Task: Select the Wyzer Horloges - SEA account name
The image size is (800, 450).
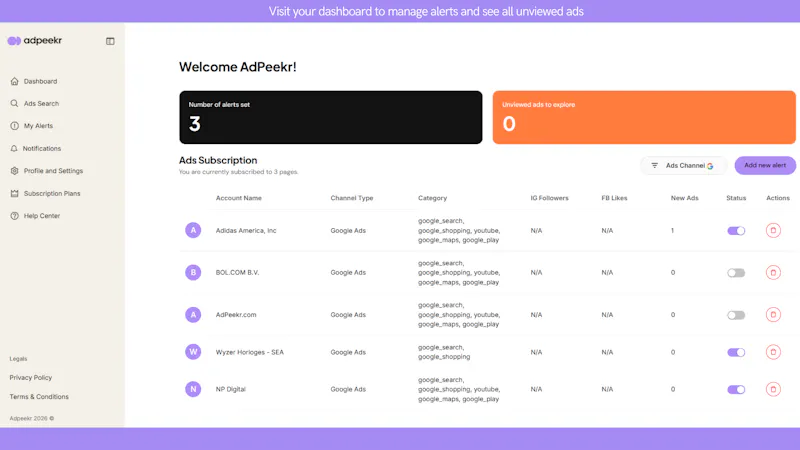Action: (249, 352)
